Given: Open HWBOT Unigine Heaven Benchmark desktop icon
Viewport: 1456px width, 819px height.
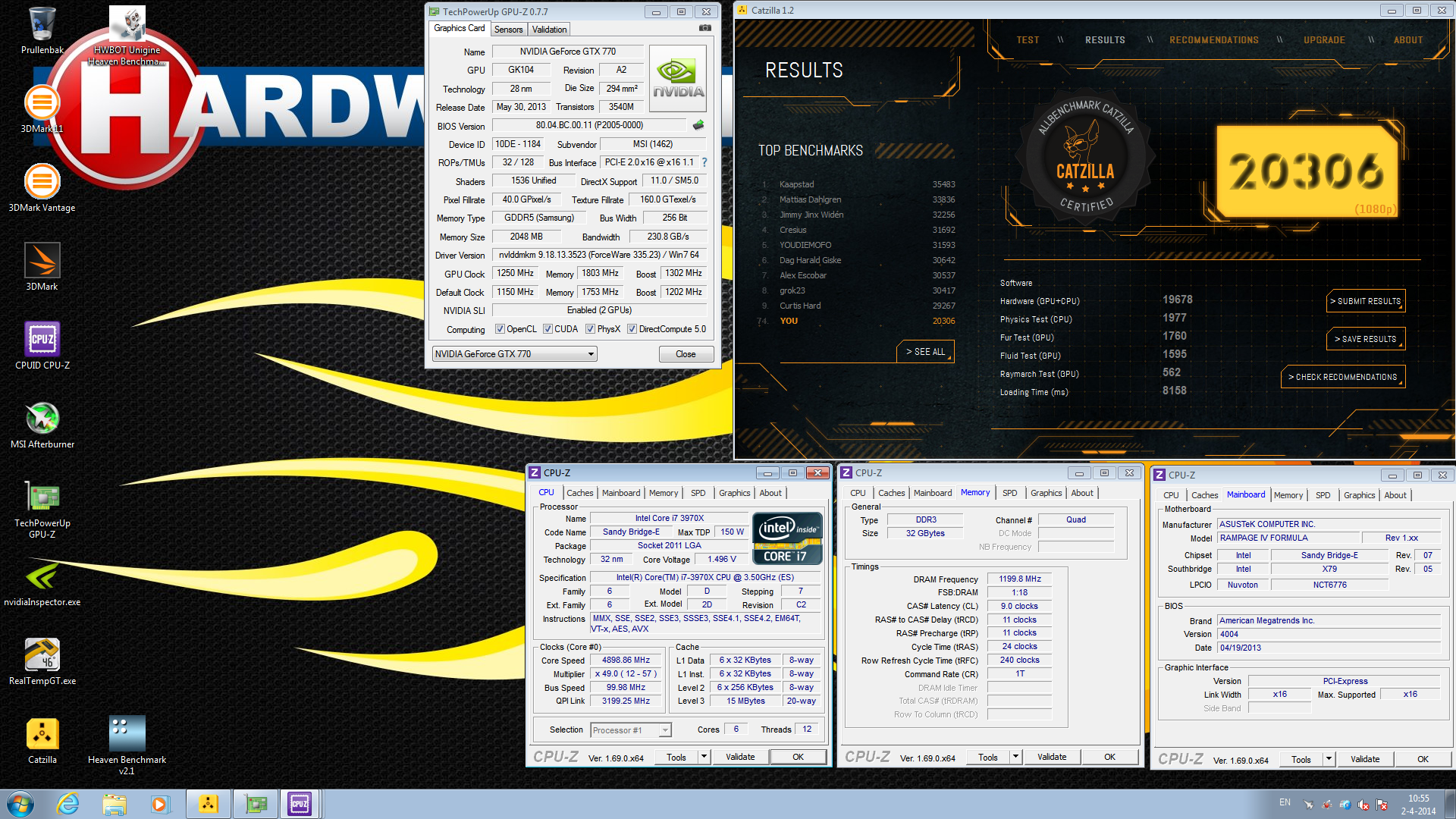Looking at the screenshot, I should point(127,35).
